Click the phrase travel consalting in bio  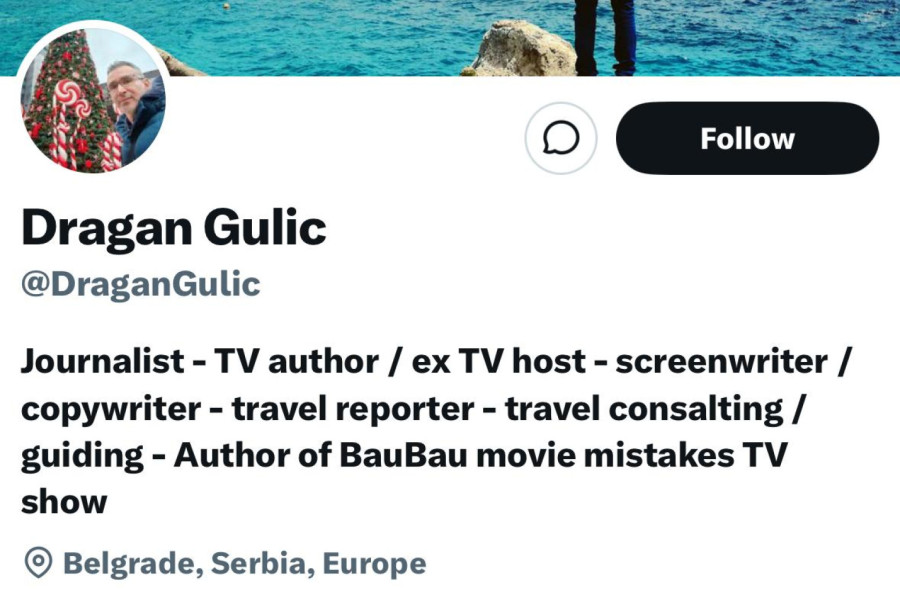point(644,410)
